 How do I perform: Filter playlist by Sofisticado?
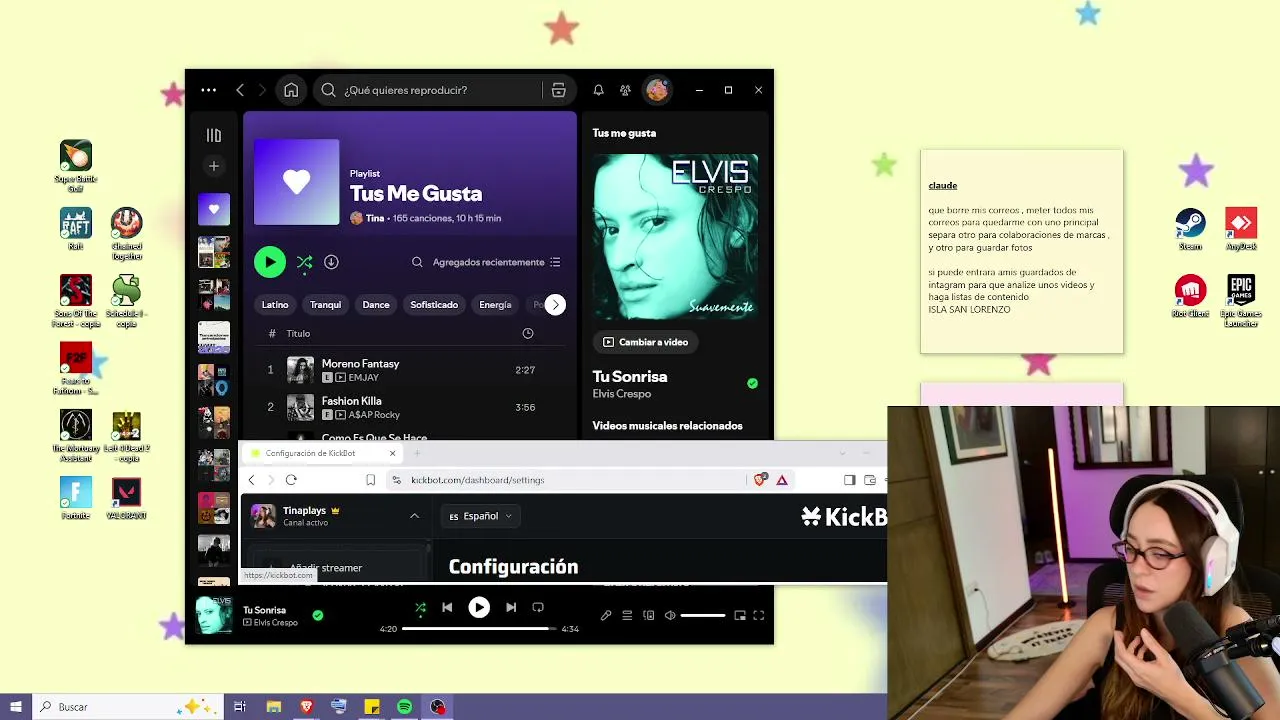coord(434,305)
